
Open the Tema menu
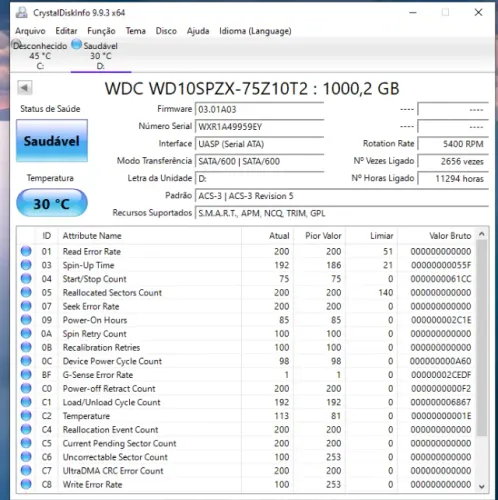[x=136, y=31]
